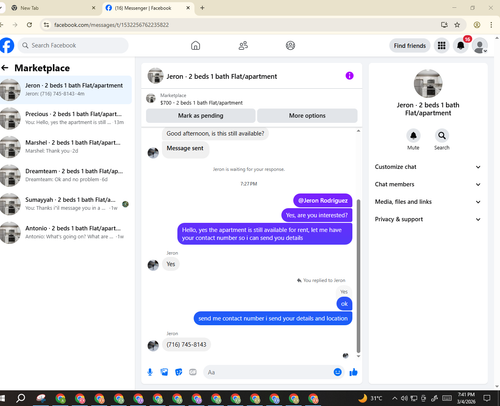
Task: Open the Groups icon in top navigation
Action: [290, 45]
